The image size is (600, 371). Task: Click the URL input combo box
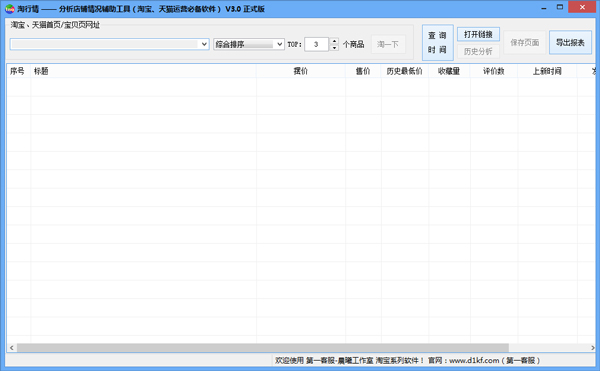pyautogui.click(x=109, y=44)
